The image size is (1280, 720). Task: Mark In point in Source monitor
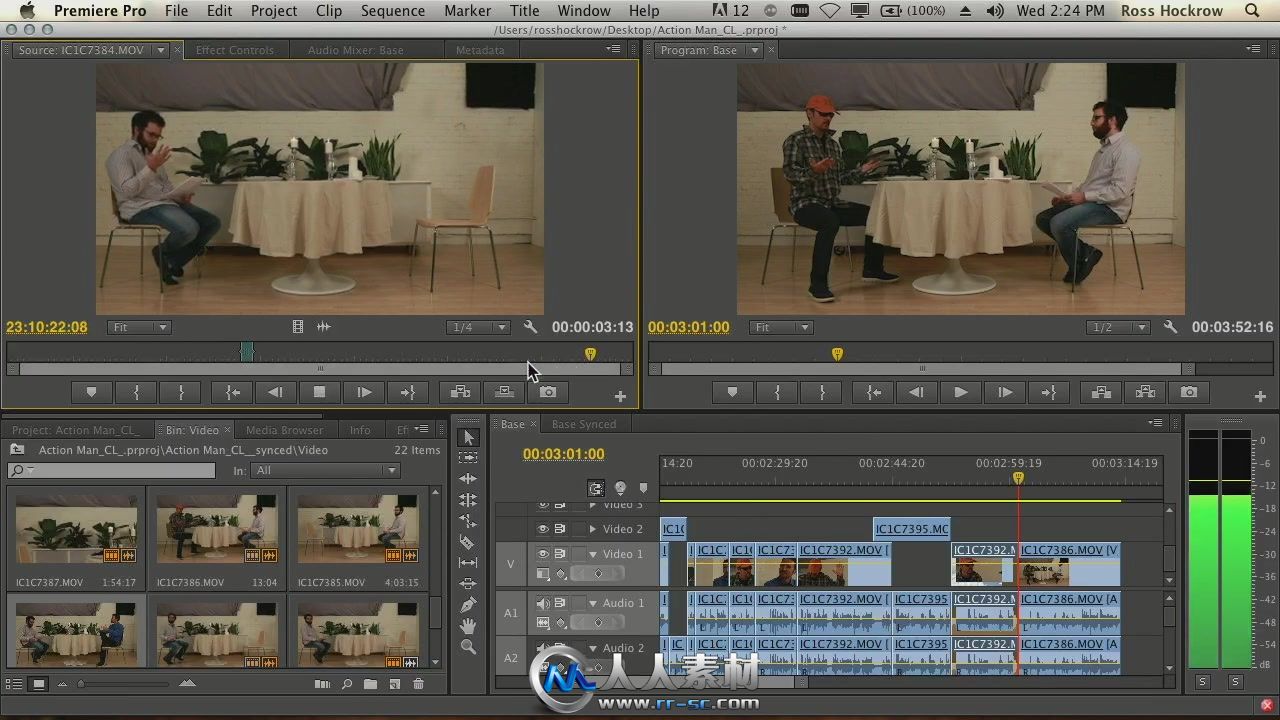coord(136,393)
